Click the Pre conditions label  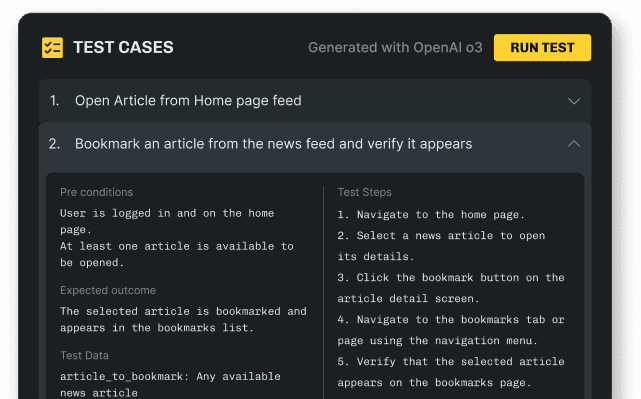96,192
